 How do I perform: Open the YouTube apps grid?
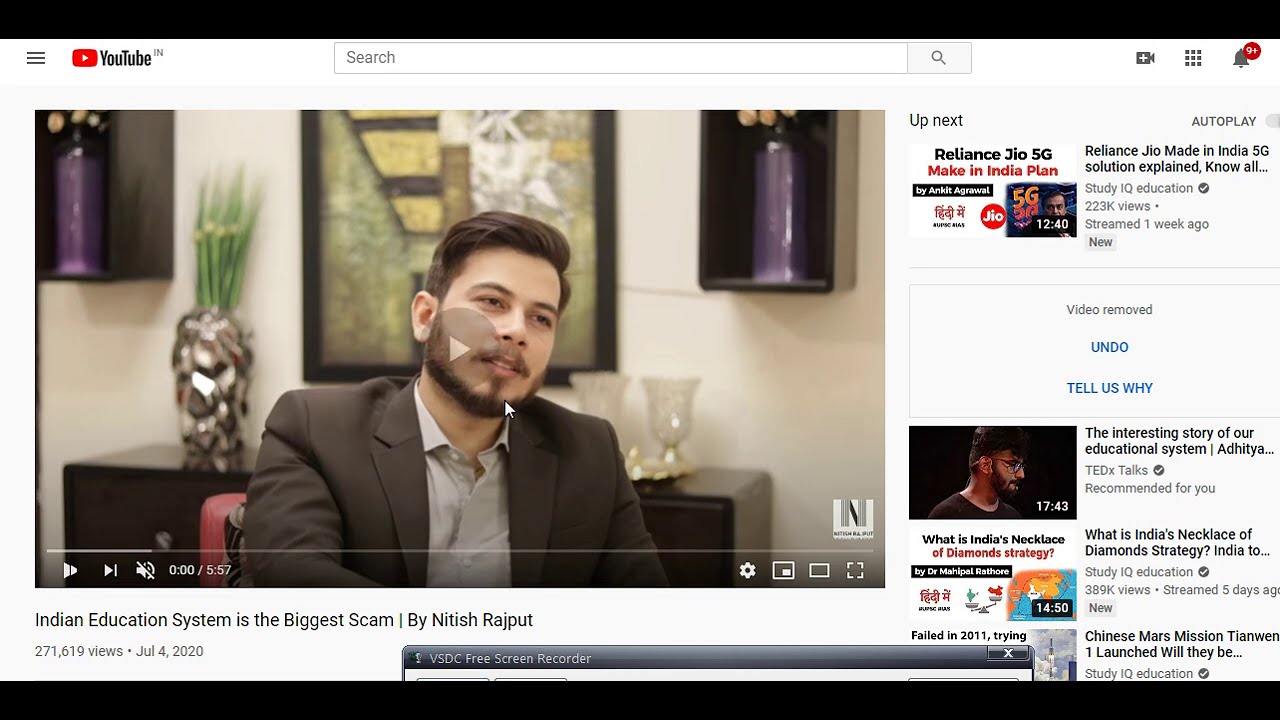coord(1193,58)
